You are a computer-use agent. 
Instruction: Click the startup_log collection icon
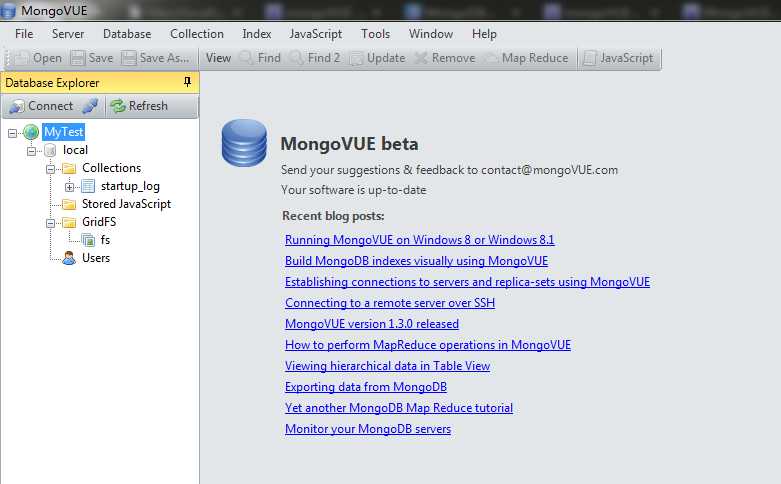88,186
